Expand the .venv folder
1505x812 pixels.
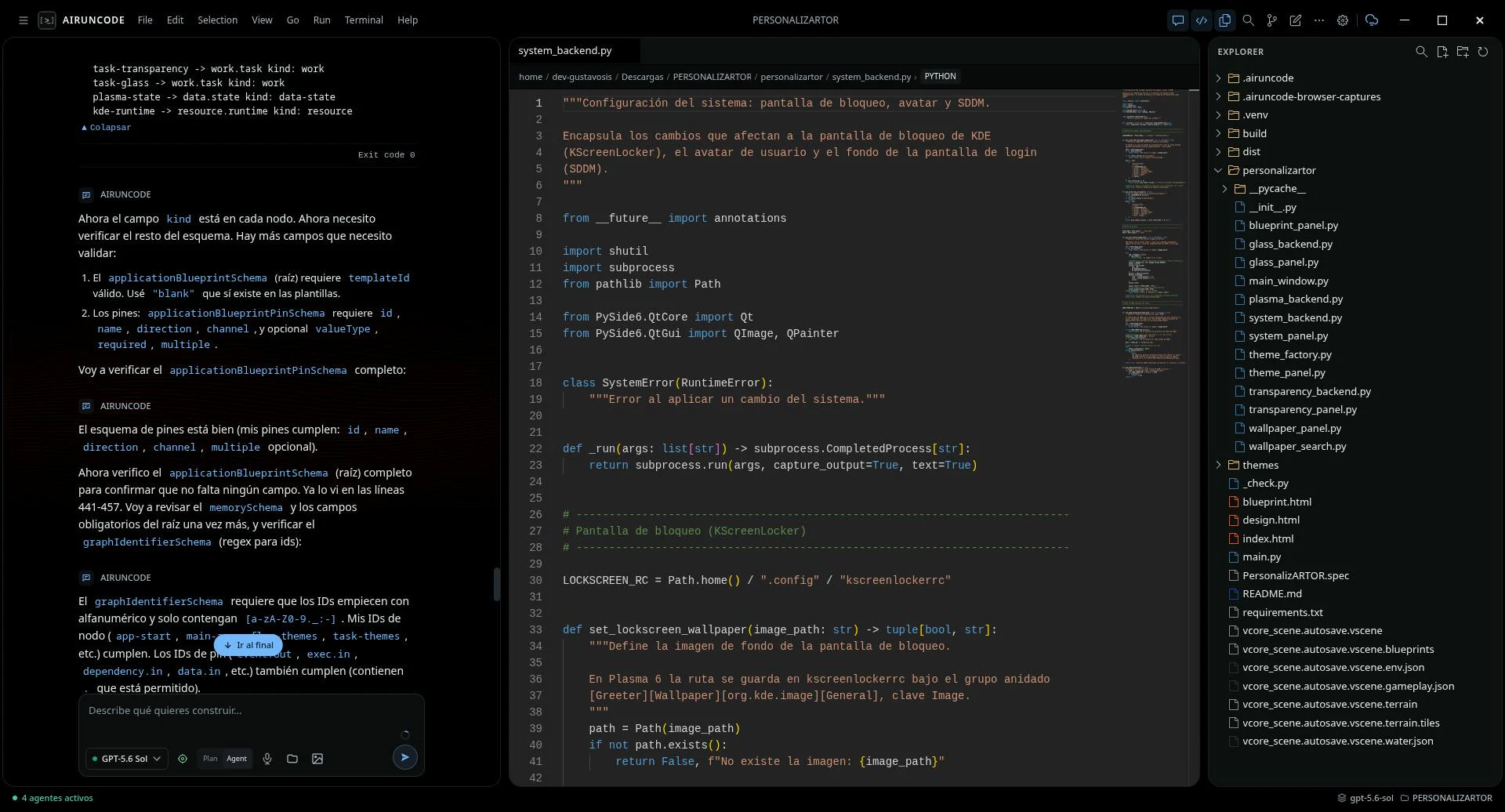click(x=1219, y=115)
